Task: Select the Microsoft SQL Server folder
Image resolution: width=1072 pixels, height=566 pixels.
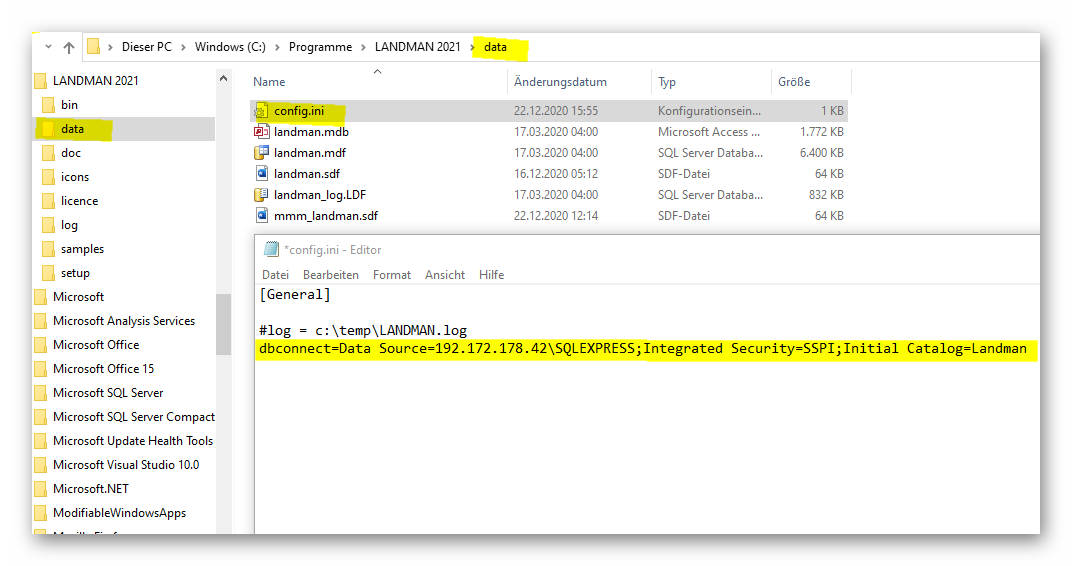Action: (108, 393)
